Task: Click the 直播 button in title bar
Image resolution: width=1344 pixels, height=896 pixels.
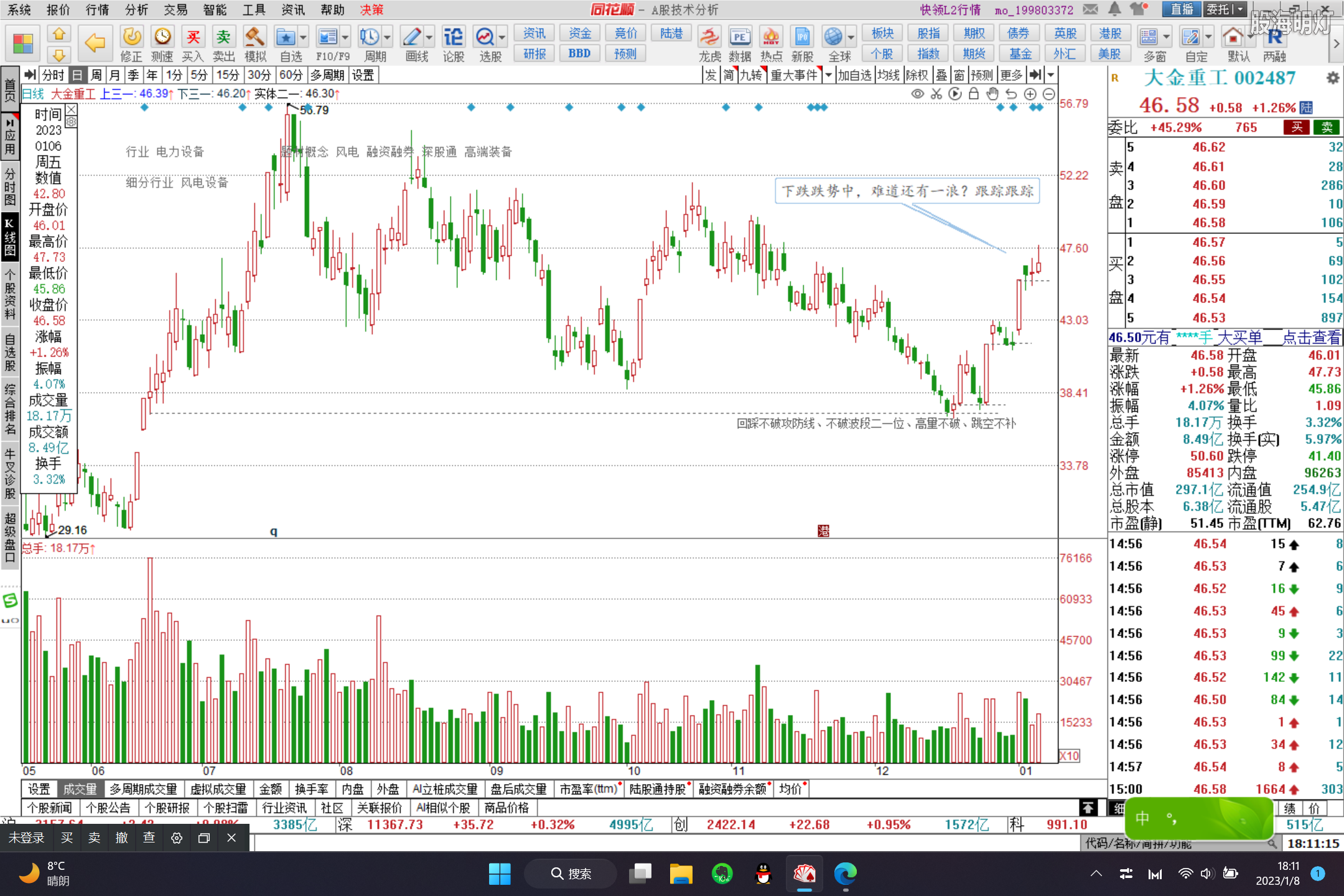Action: 1181,9
